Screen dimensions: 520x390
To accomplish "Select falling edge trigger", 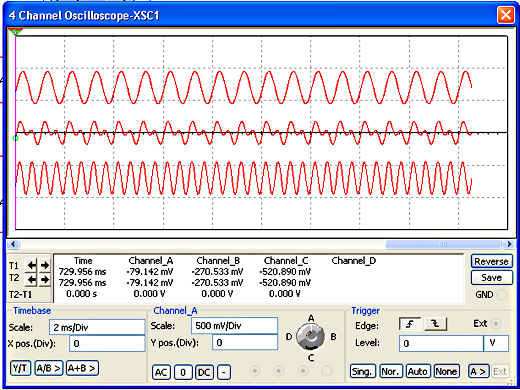I will (435, 324).
